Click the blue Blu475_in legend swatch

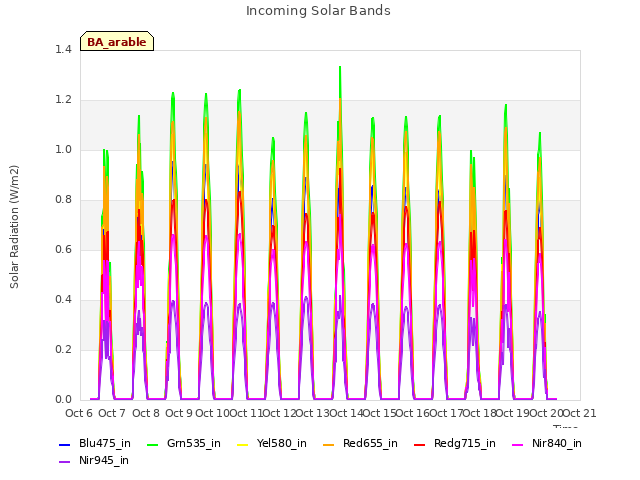coord(64,444)
